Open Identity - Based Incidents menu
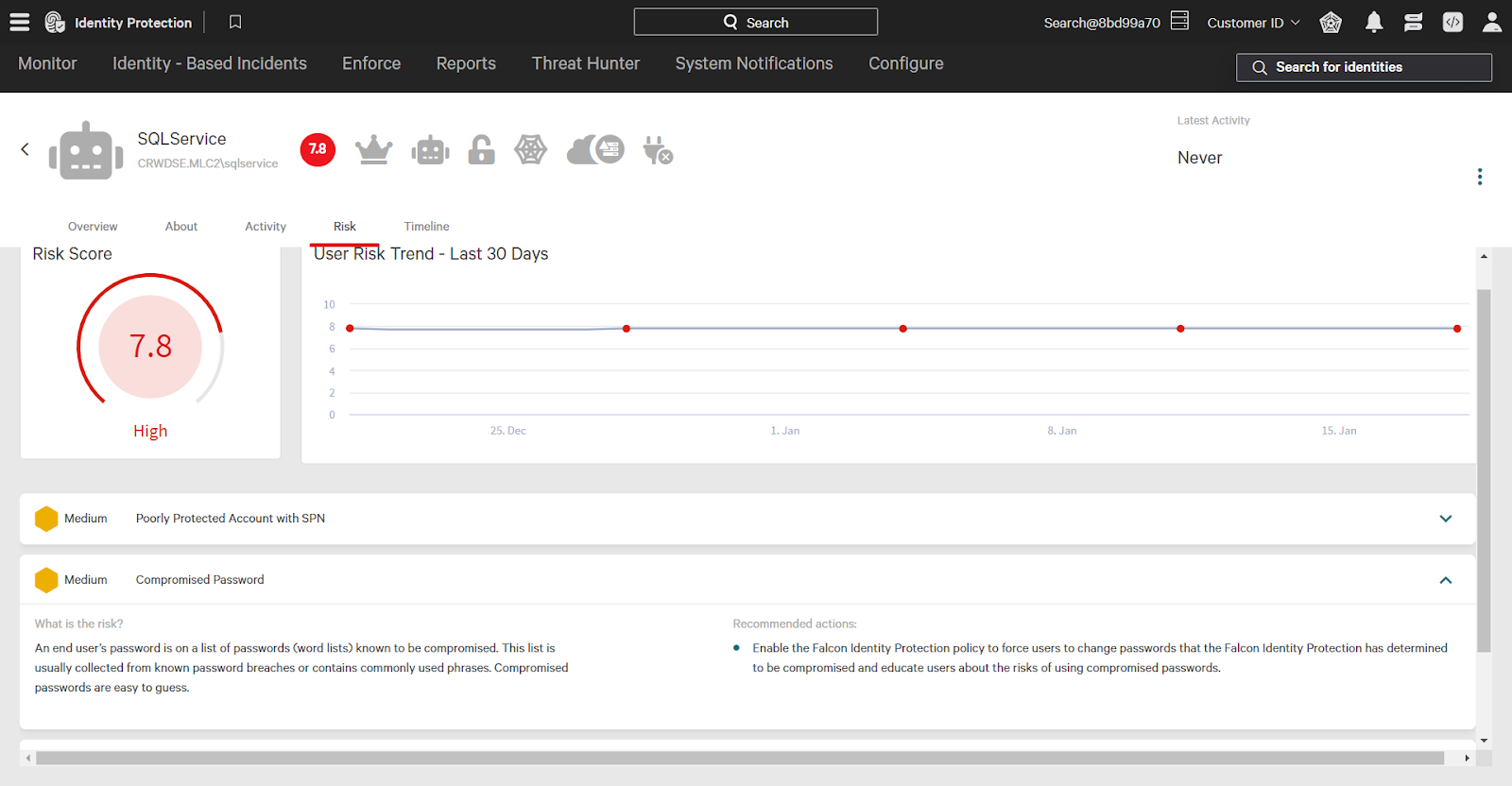Image resolution: width=1512 pixels, height=786 pixels. pyautogui.click(x=210, y=63)
